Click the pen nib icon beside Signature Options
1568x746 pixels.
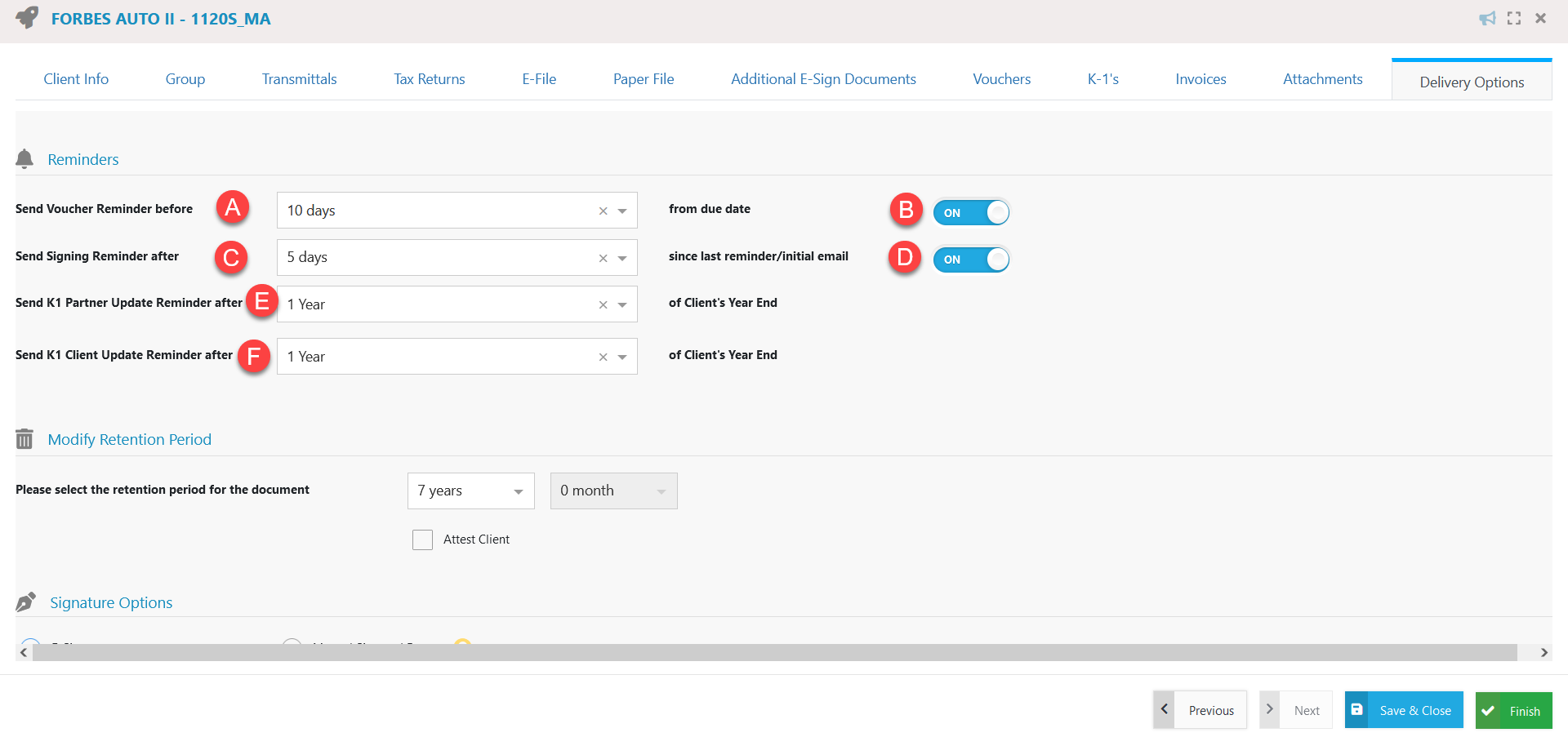[x=25, y=602]
